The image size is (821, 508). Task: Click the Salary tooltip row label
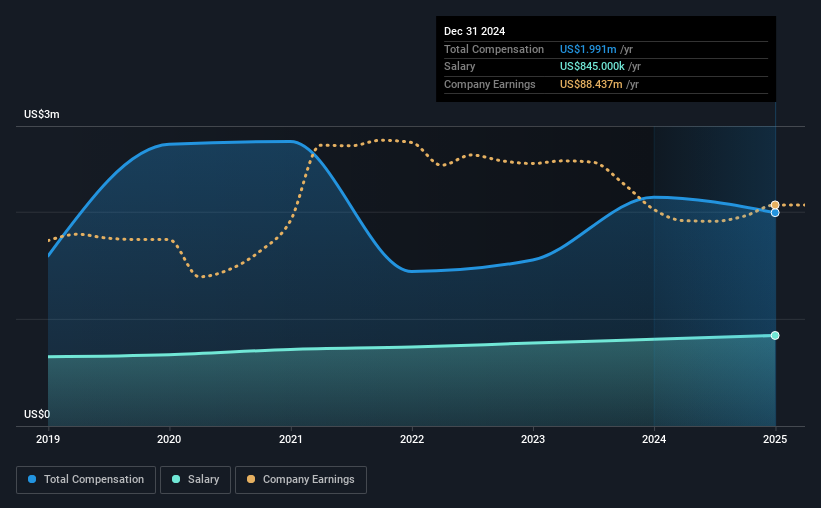[x=460, y=67]
